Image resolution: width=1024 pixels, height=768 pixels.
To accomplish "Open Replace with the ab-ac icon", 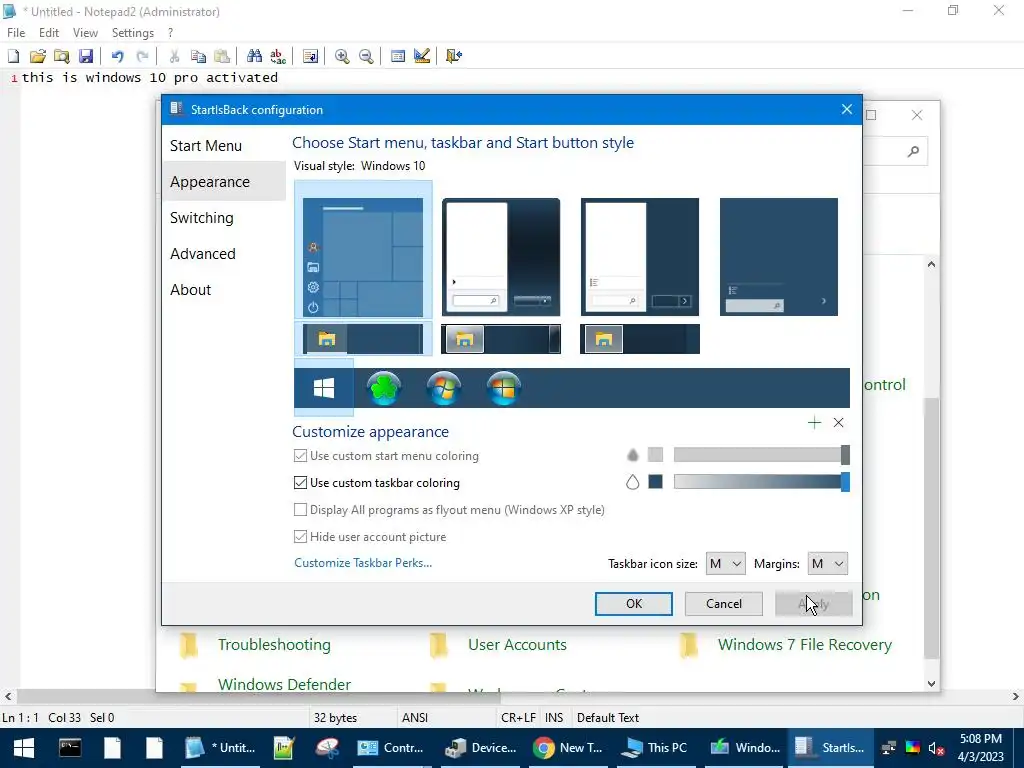I will (x=278, y=56).
